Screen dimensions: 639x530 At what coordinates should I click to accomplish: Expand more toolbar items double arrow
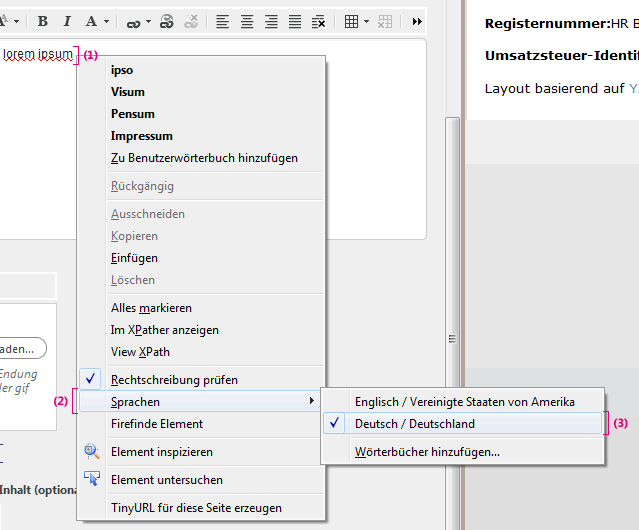(417, 21)
